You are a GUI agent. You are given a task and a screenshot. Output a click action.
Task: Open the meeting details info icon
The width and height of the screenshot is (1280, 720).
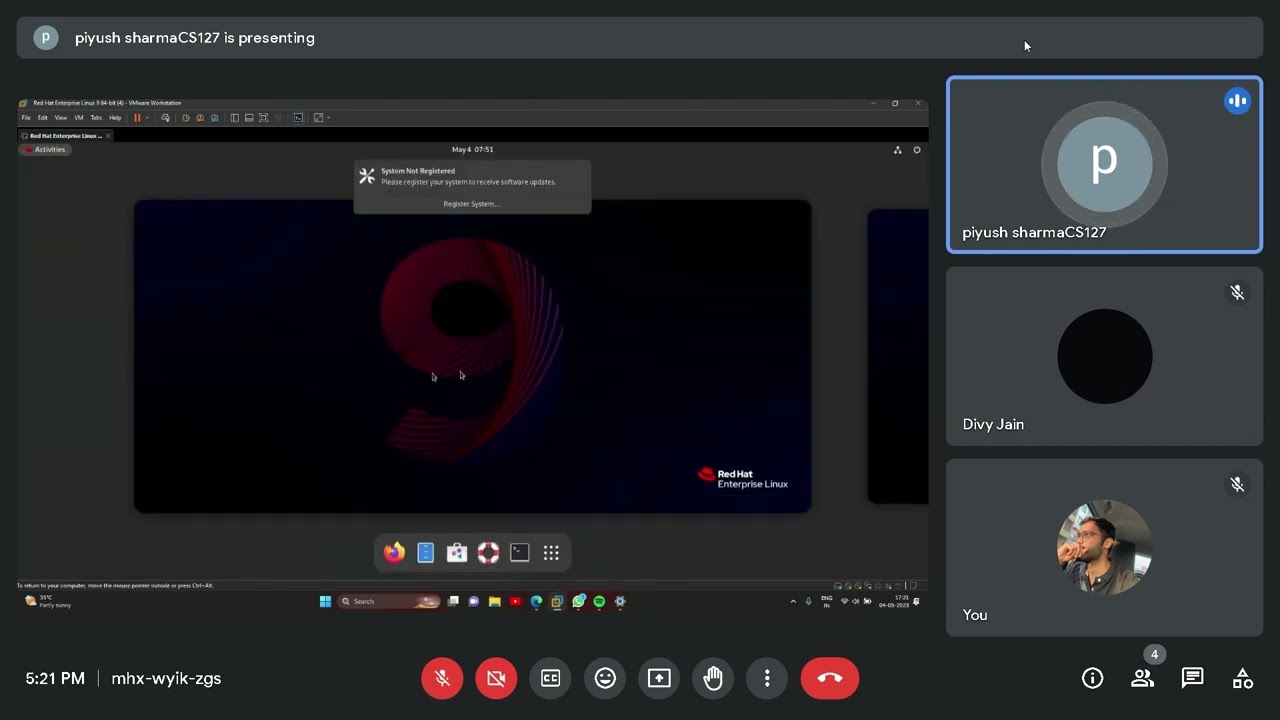click(1092, 678)
